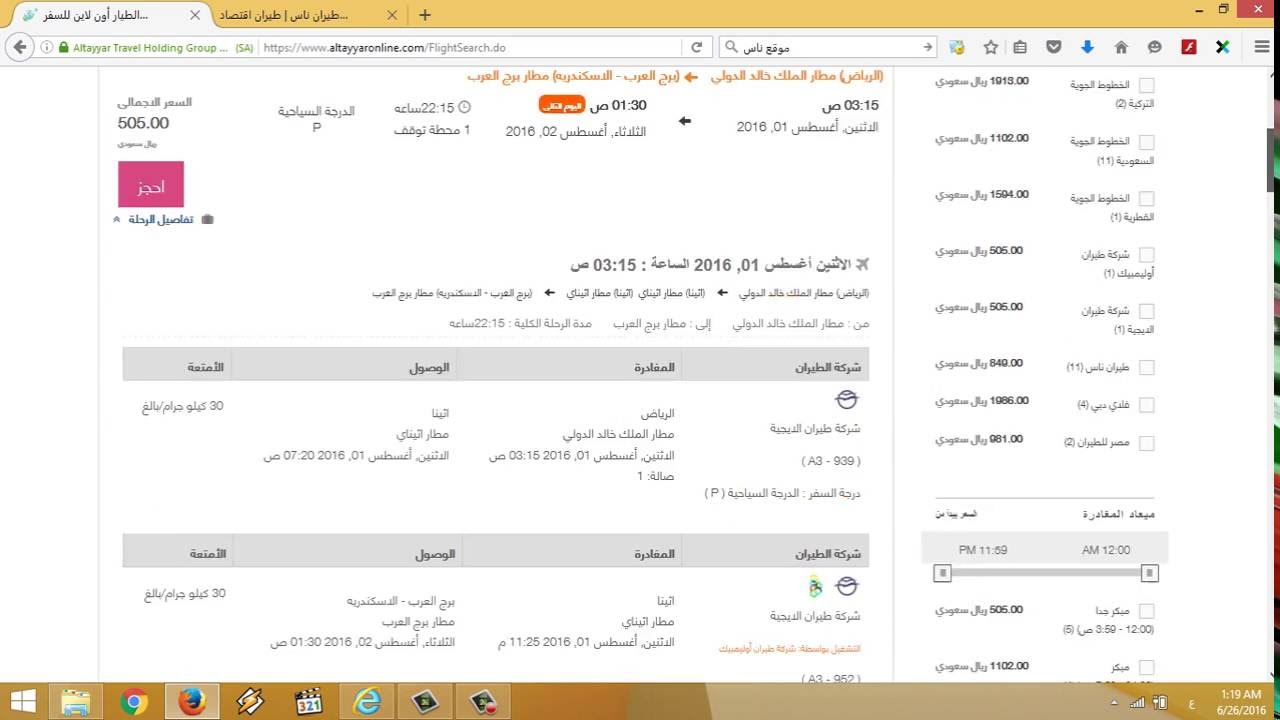Click the Arabic ع language indicator in tray
The width and height of the screenshot is (1280, 720).
1191,702
